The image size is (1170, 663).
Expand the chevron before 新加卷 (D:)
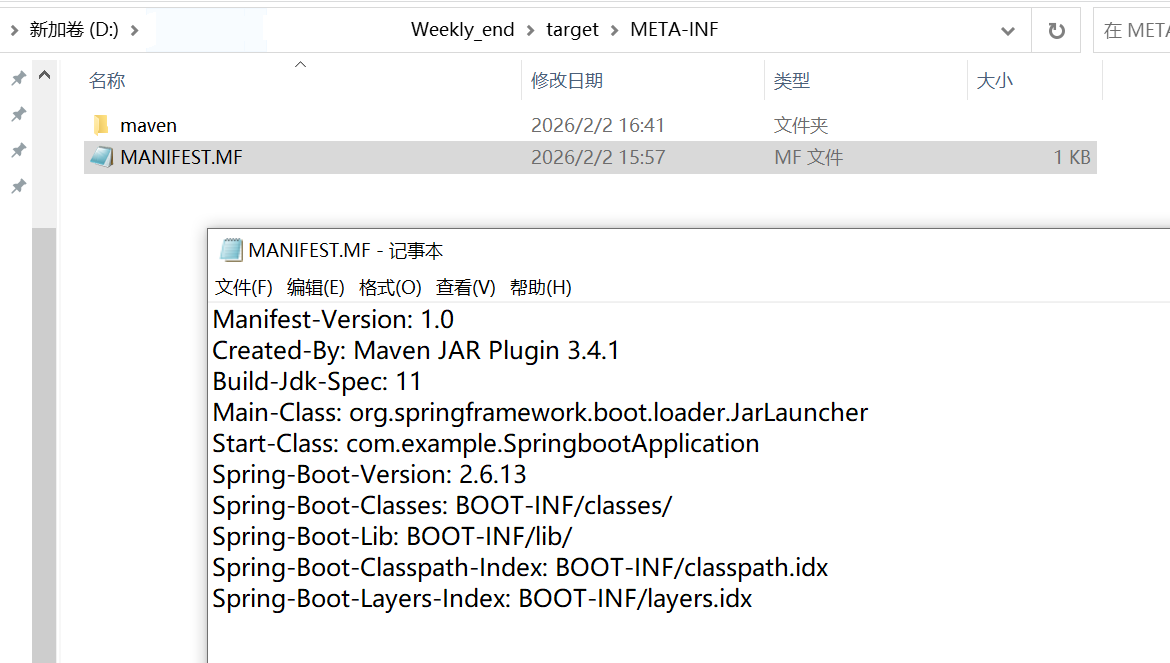pos(14,31)
